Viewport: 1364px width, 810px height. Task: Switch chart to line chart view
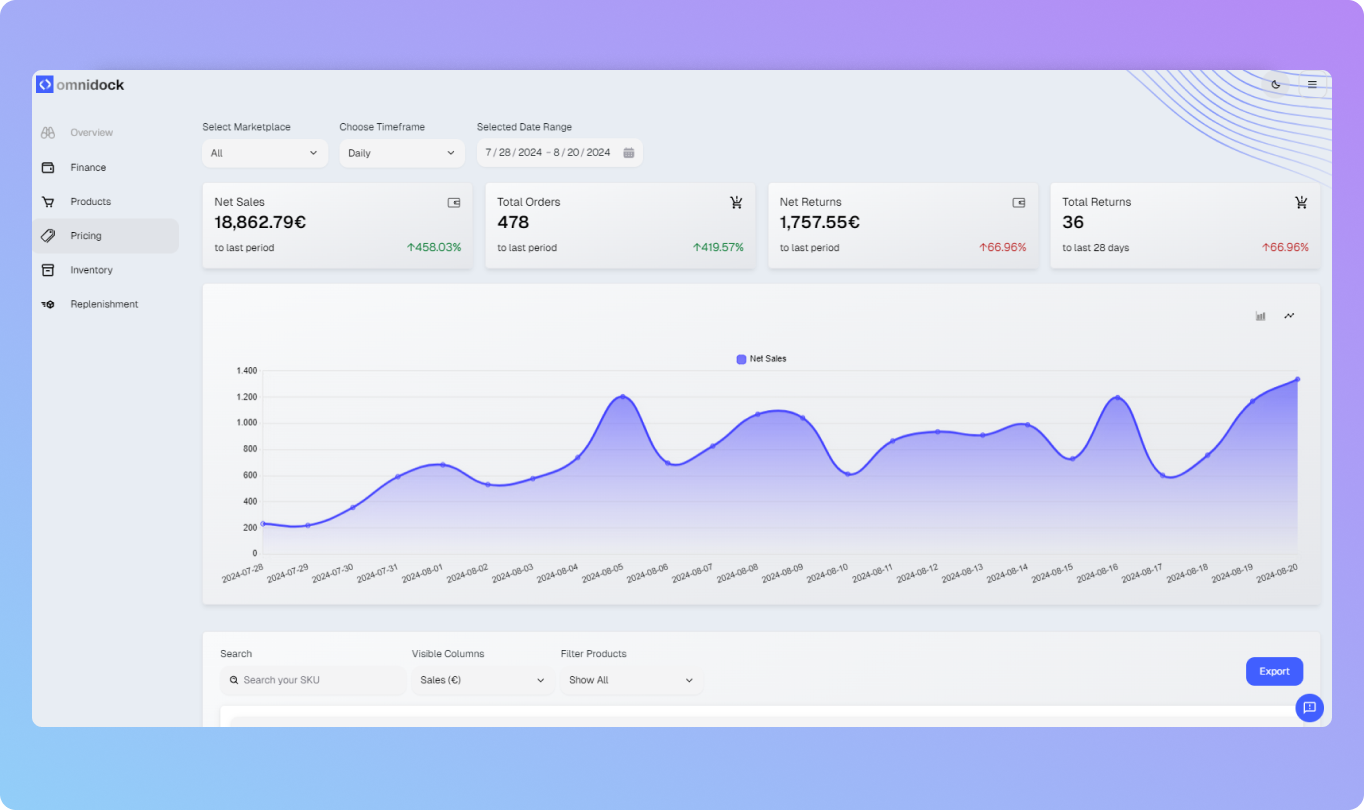tap(1289, 316)
